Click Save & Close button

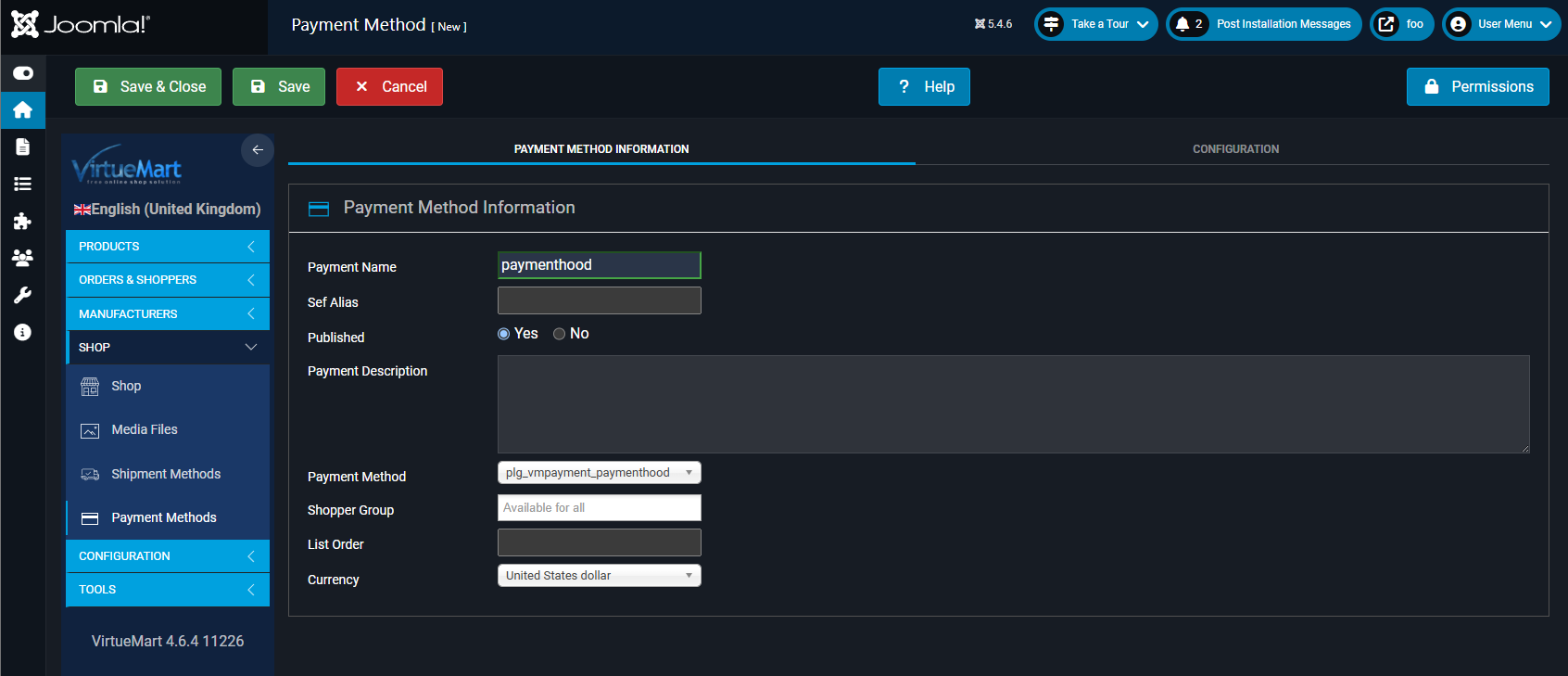click(148, 86)
